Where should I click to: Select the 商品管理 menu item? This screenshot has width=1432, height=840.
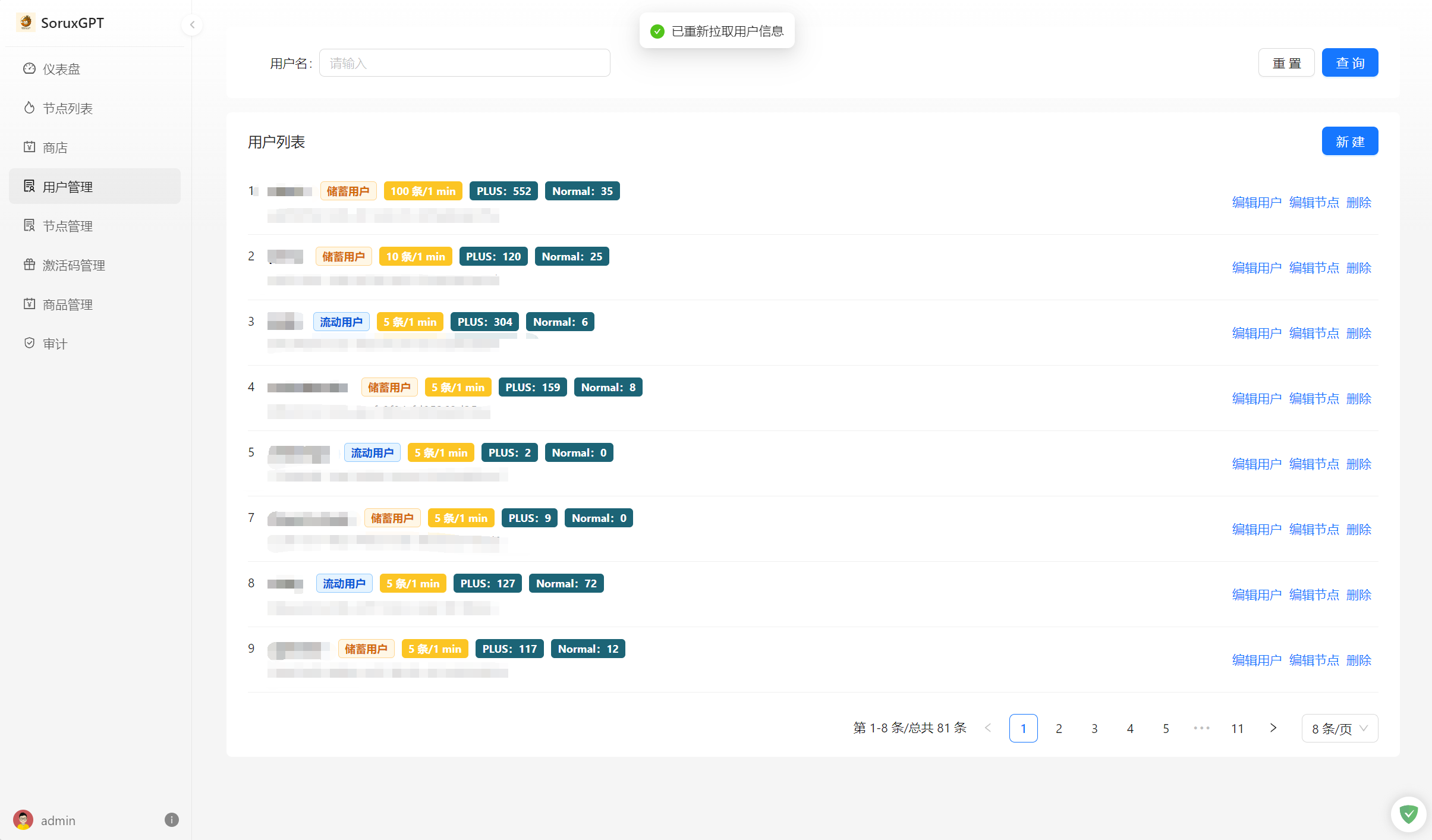click(67, 304)
